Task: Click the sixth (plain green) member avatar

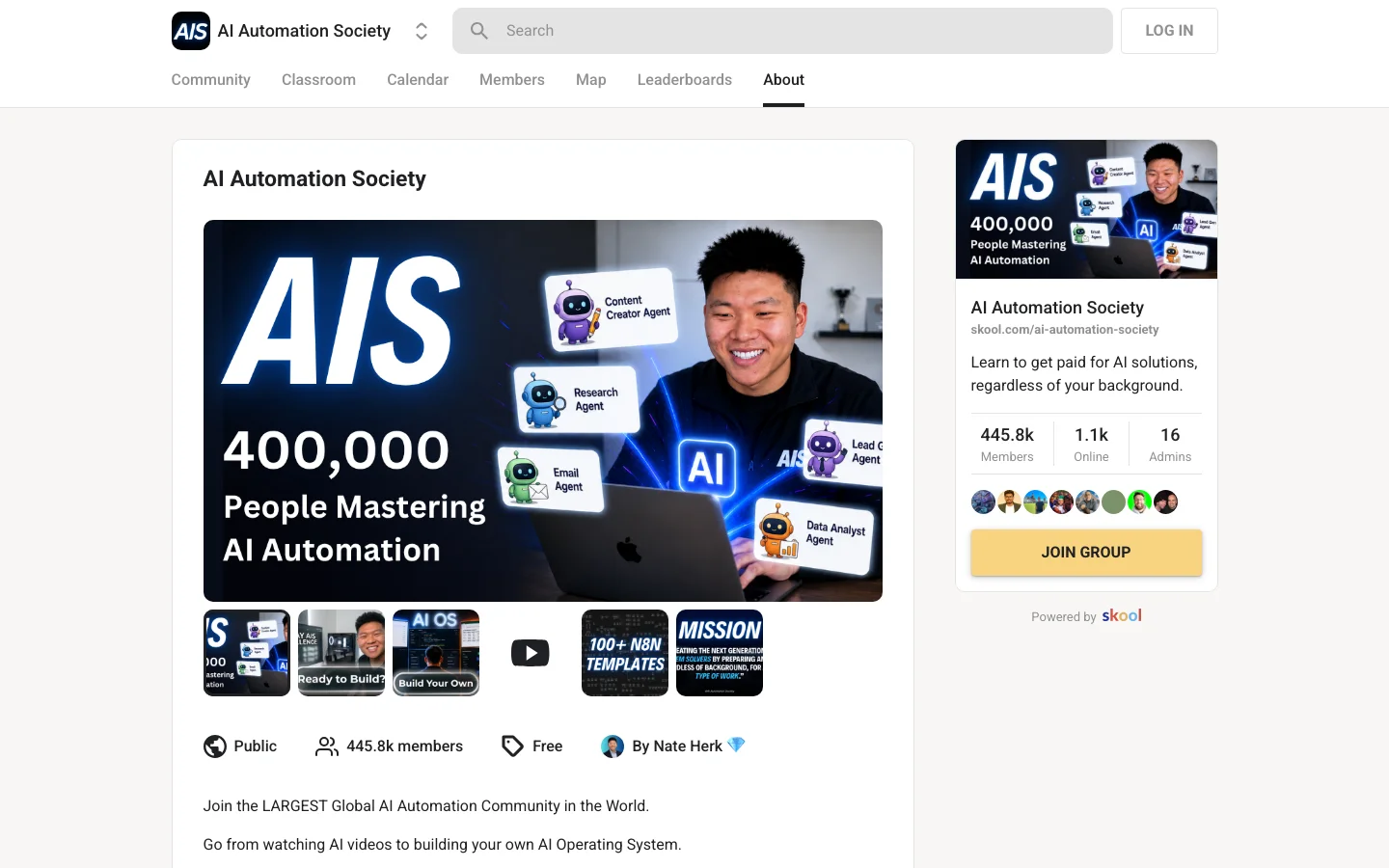Action: (x=1113, y=502)
